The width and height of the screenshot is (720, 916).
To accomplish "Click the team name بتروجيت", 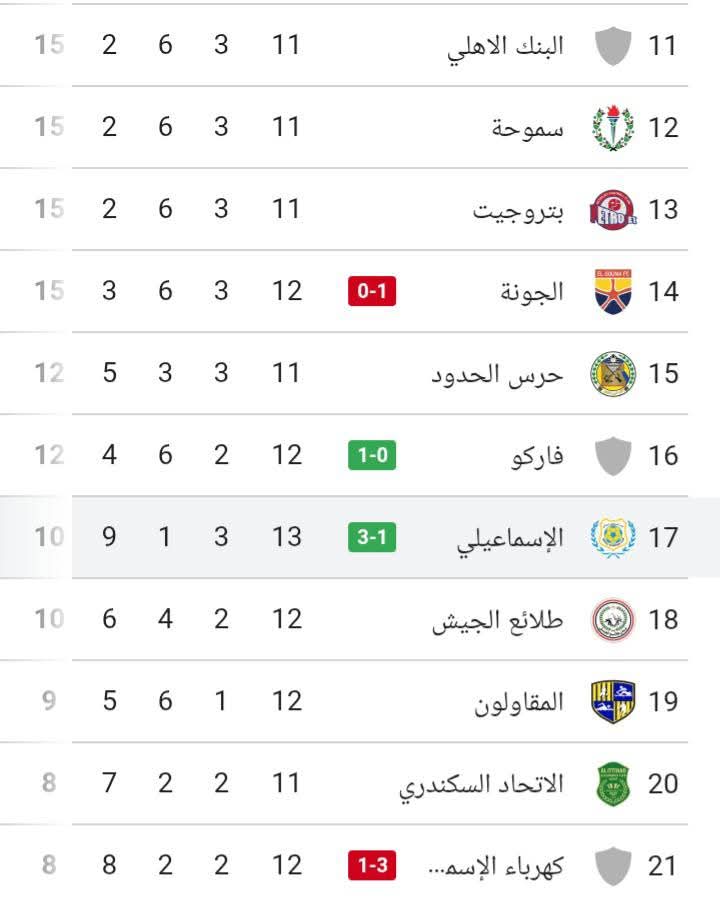I will pyautogui.click(x=518, y=210).
